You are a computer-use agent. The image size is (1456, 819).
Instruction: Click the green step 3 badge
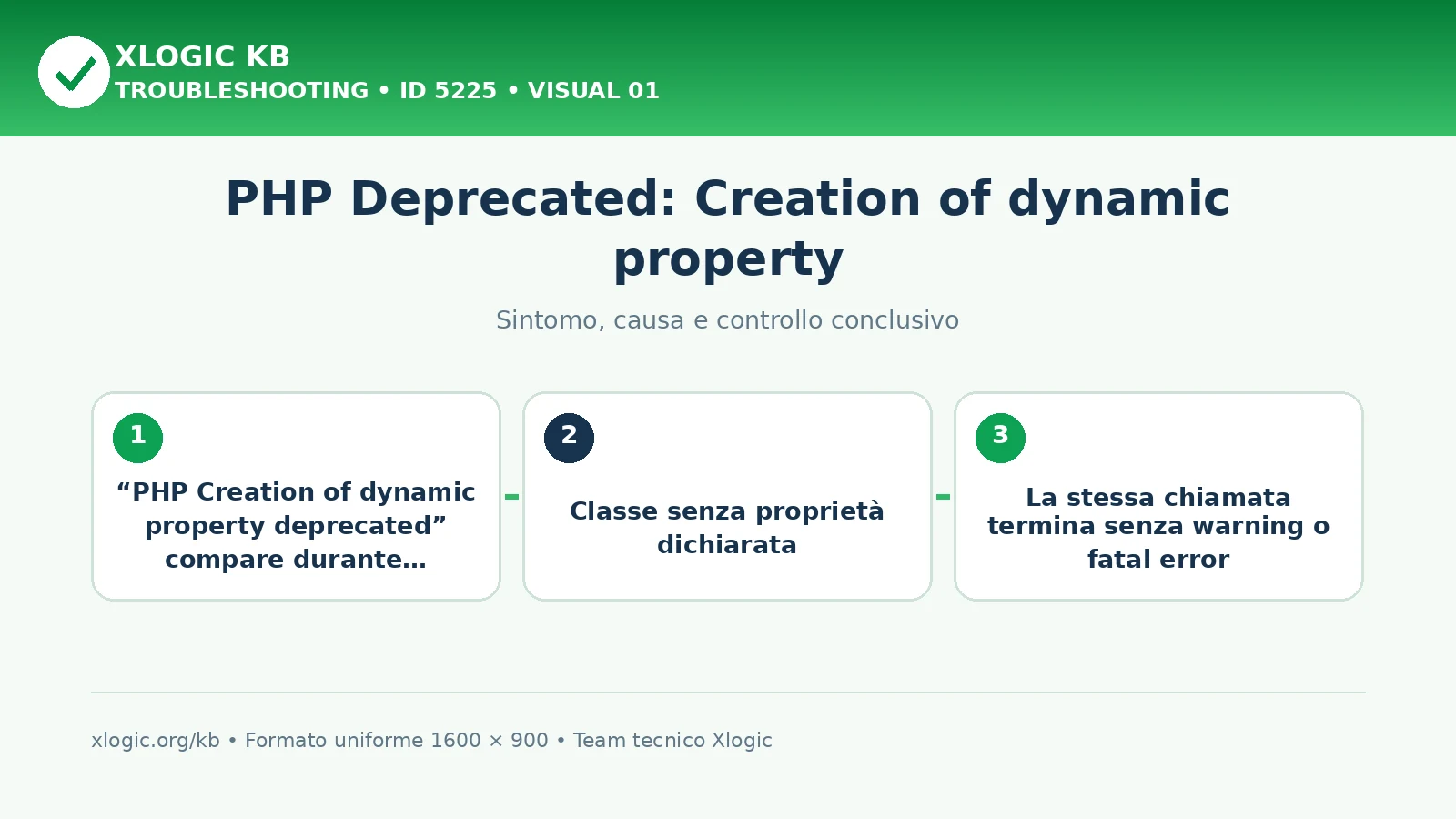(x=1000, y=438)
